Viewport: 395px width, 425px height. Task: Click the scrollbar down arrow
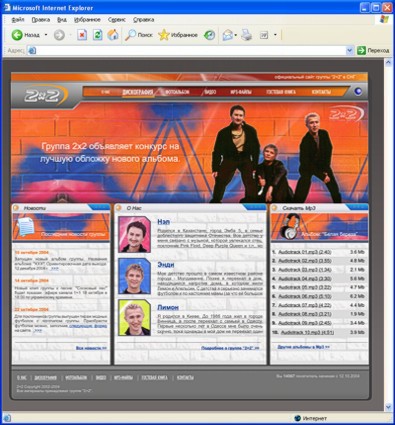[388, 407]
